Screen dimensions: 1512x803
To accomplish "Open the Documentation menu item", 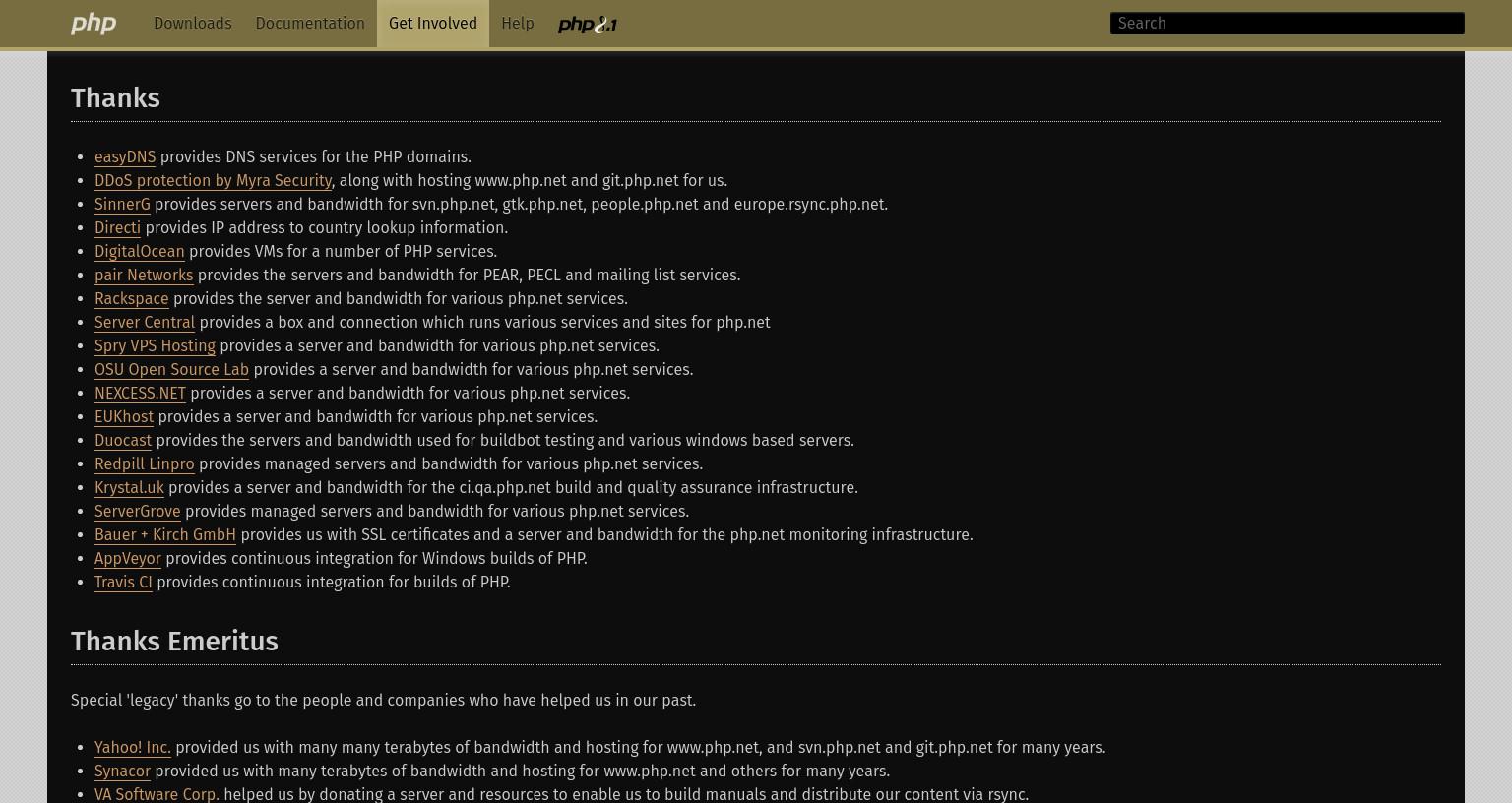I will pyautogui.click(x=310, y=24).
